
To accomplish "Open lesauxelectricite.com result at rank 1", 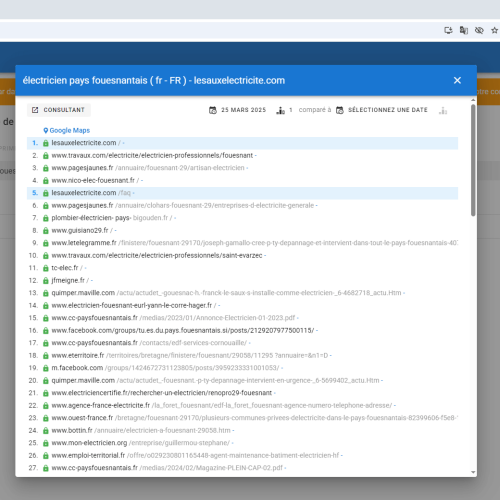I will tap(84, 143).
